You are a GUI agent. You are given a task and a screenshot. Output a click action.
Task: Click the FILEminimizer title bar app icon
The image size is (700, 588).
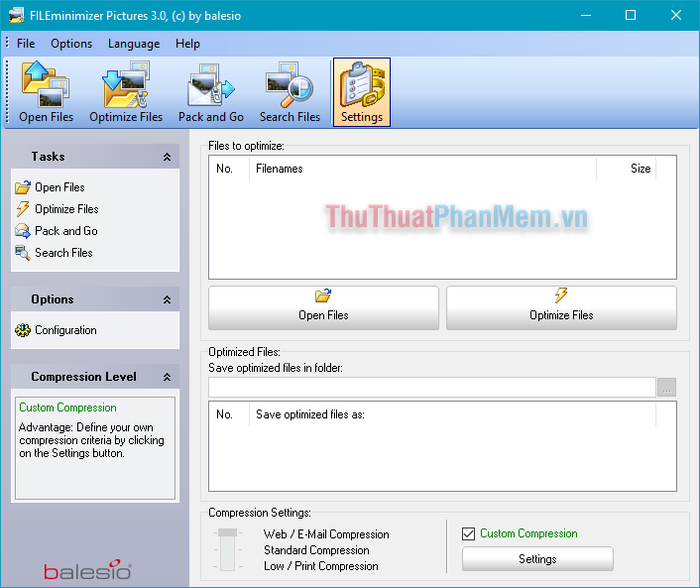[x=16, y=16]
